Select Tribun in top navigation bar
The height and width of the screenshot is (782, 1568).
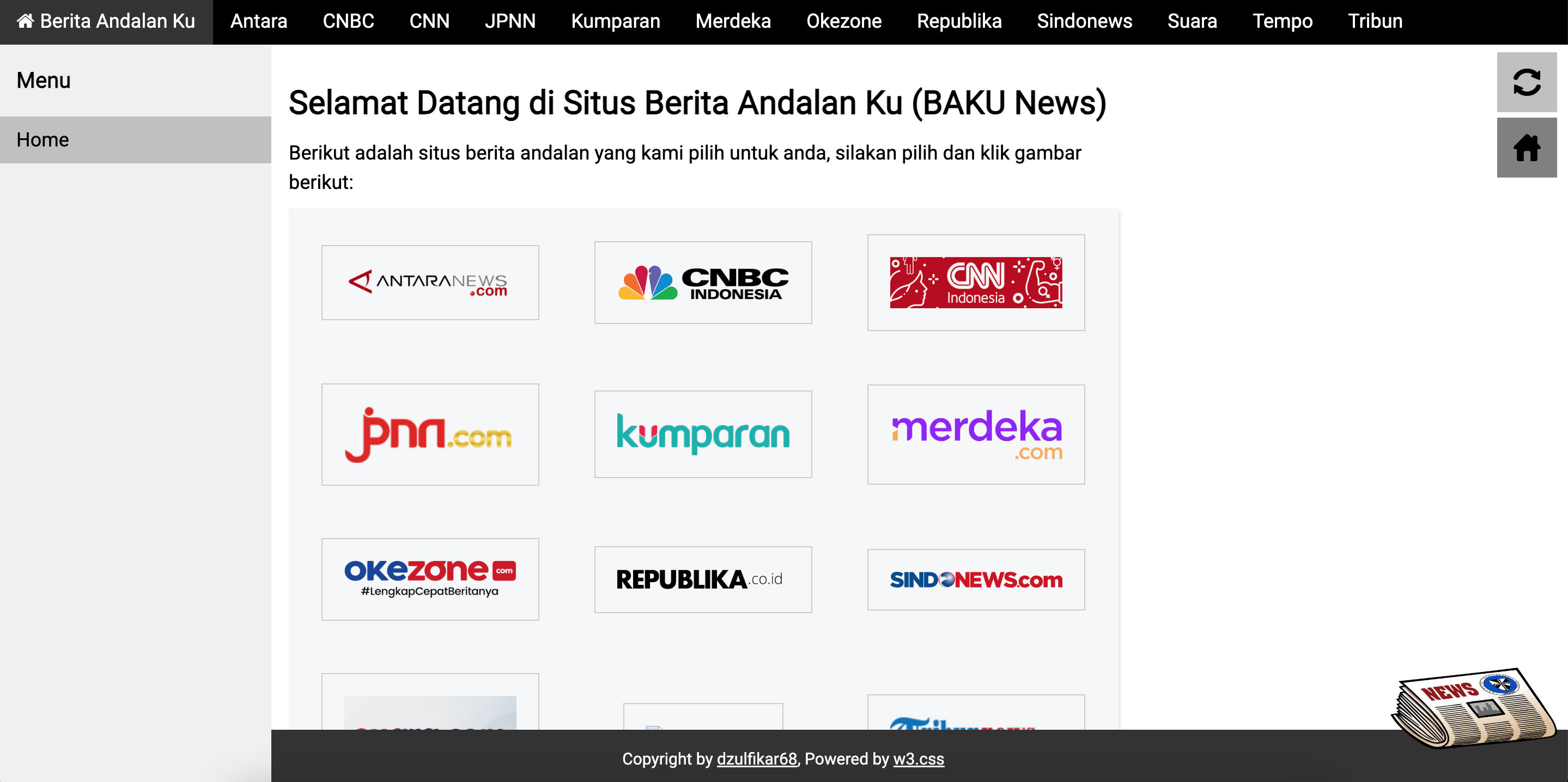[x=1375, y=21]
